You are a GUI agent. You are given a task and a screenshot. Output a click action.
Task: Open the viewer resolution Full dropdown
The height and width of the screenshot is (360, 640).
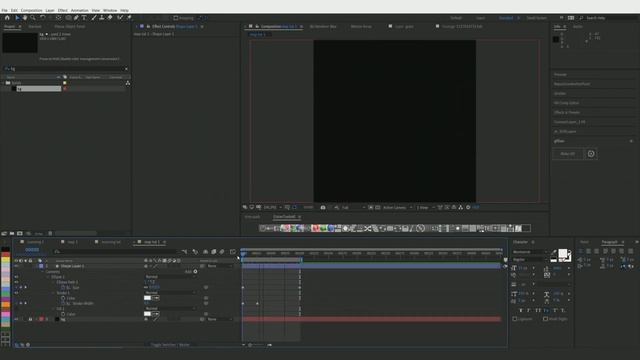point(353,207)
